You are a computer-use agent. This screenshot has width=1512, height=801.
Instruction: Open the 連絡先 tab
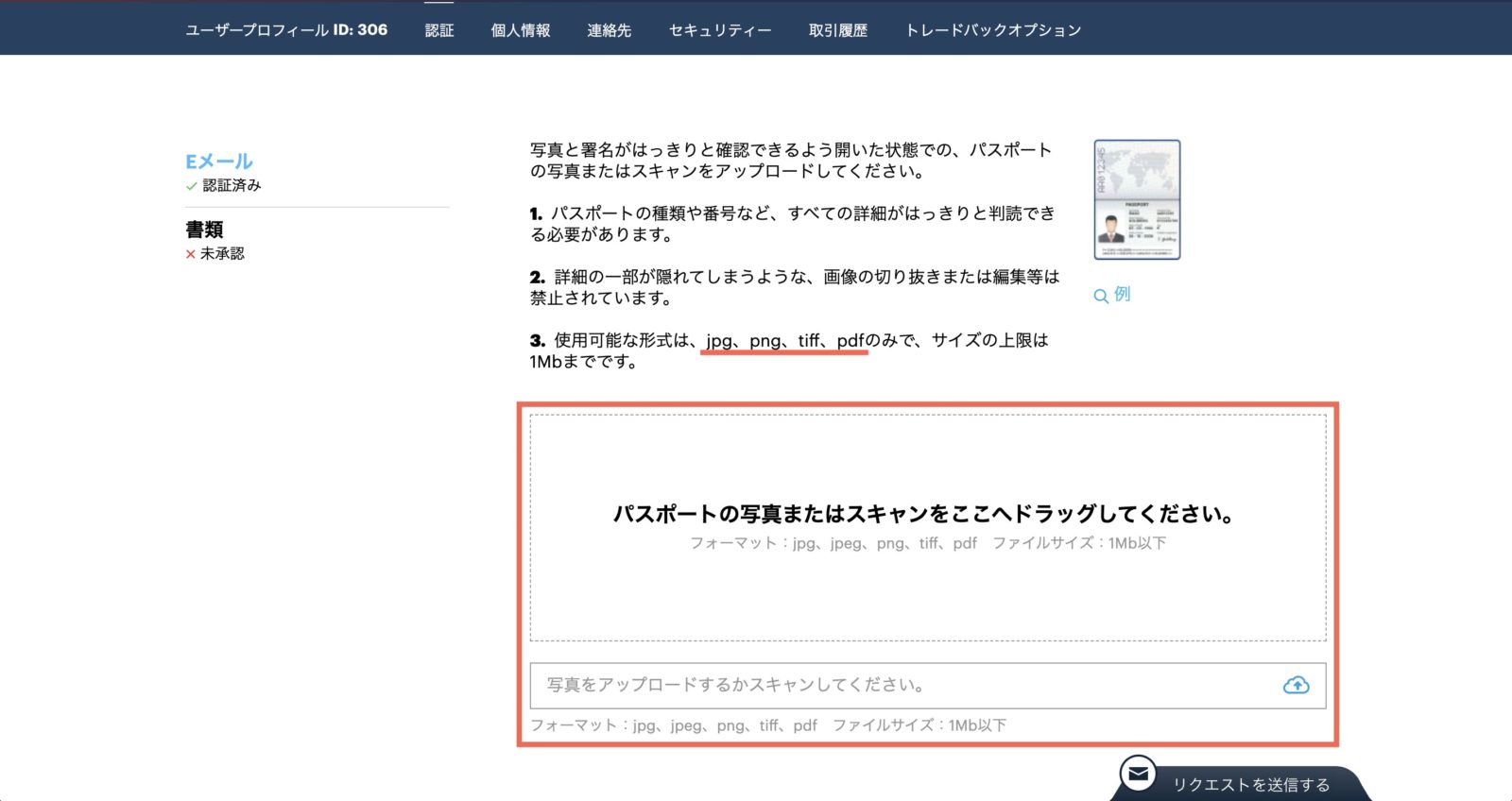click(x=610, y=30)
